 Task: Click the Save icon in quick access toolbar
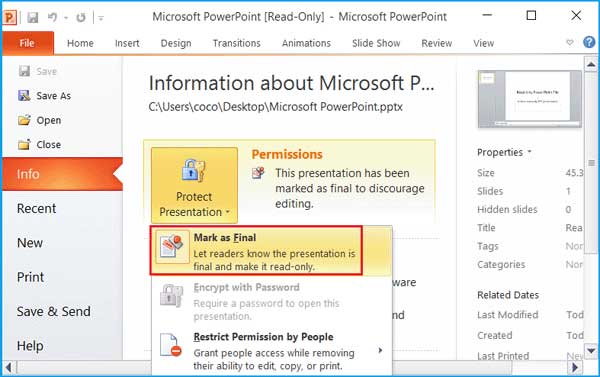pos(33,18)
